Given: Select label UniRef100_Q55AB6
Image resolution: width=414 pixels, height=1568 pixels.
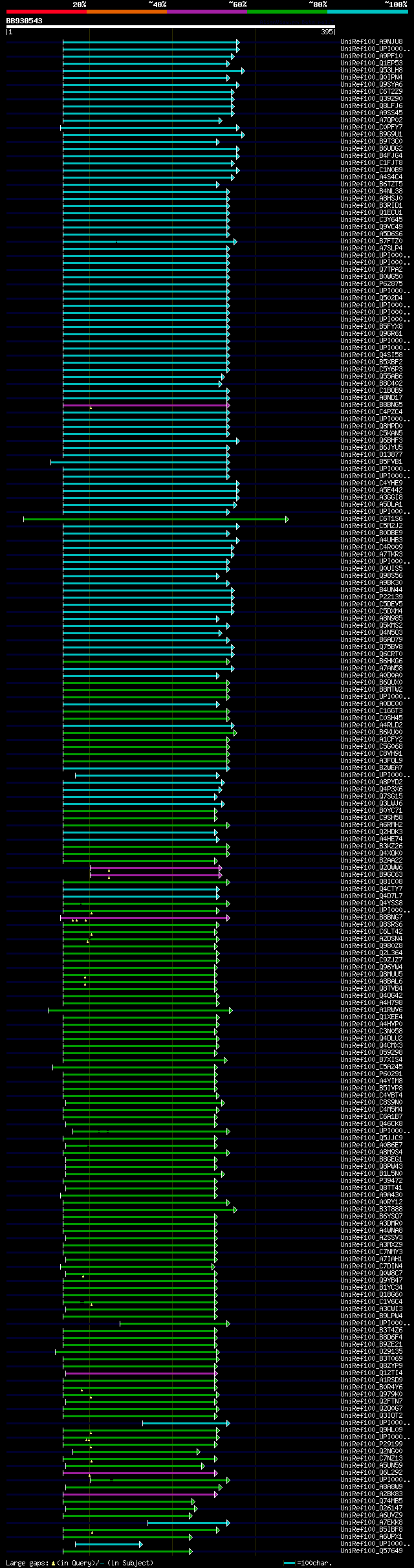Looking at the screenshot, I should pos(371,377).
